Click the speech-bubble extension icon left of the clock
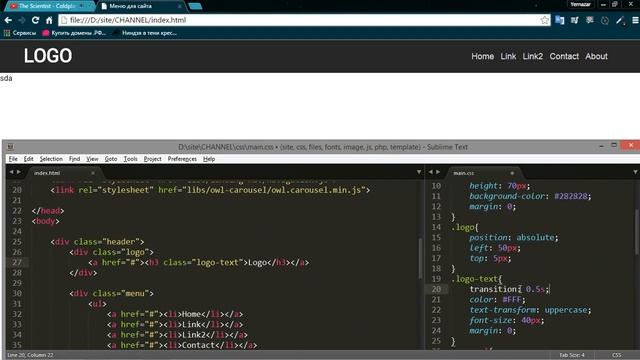This screenshot has width=640, height=360. 590,20
